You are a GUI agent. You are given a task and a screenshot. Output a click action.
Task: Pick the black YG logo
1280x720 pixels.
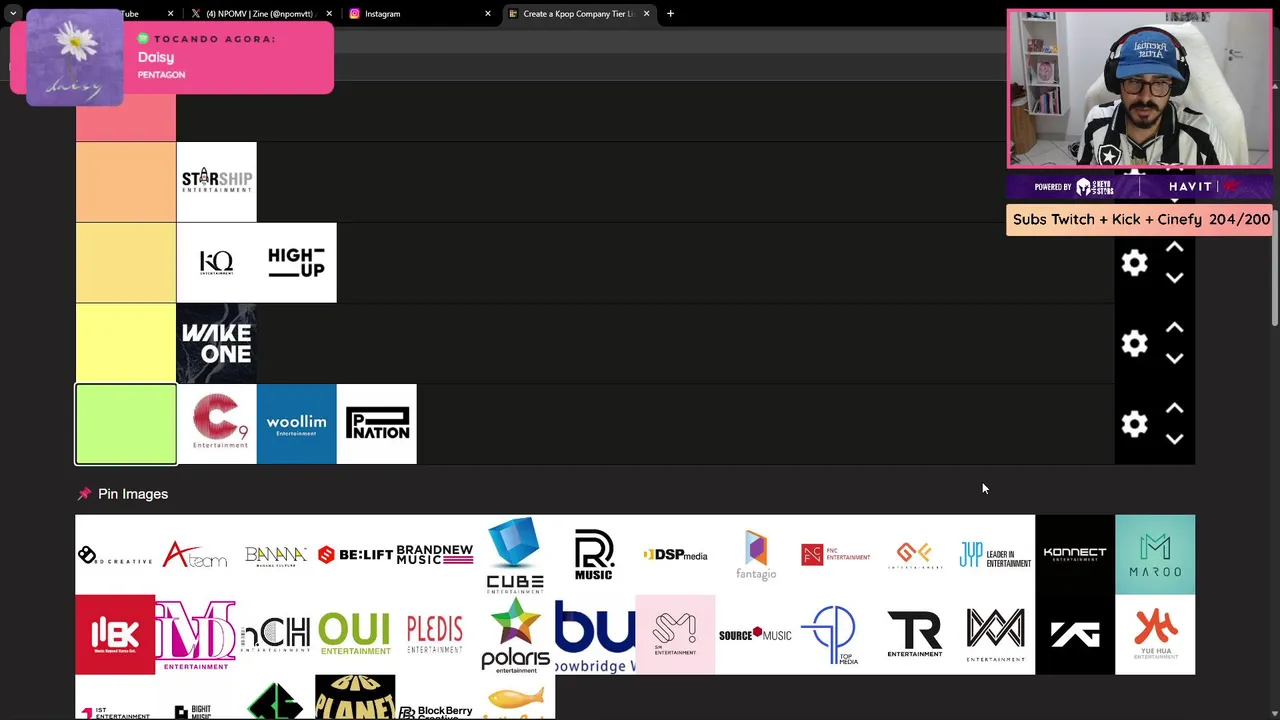[1075, 635]
